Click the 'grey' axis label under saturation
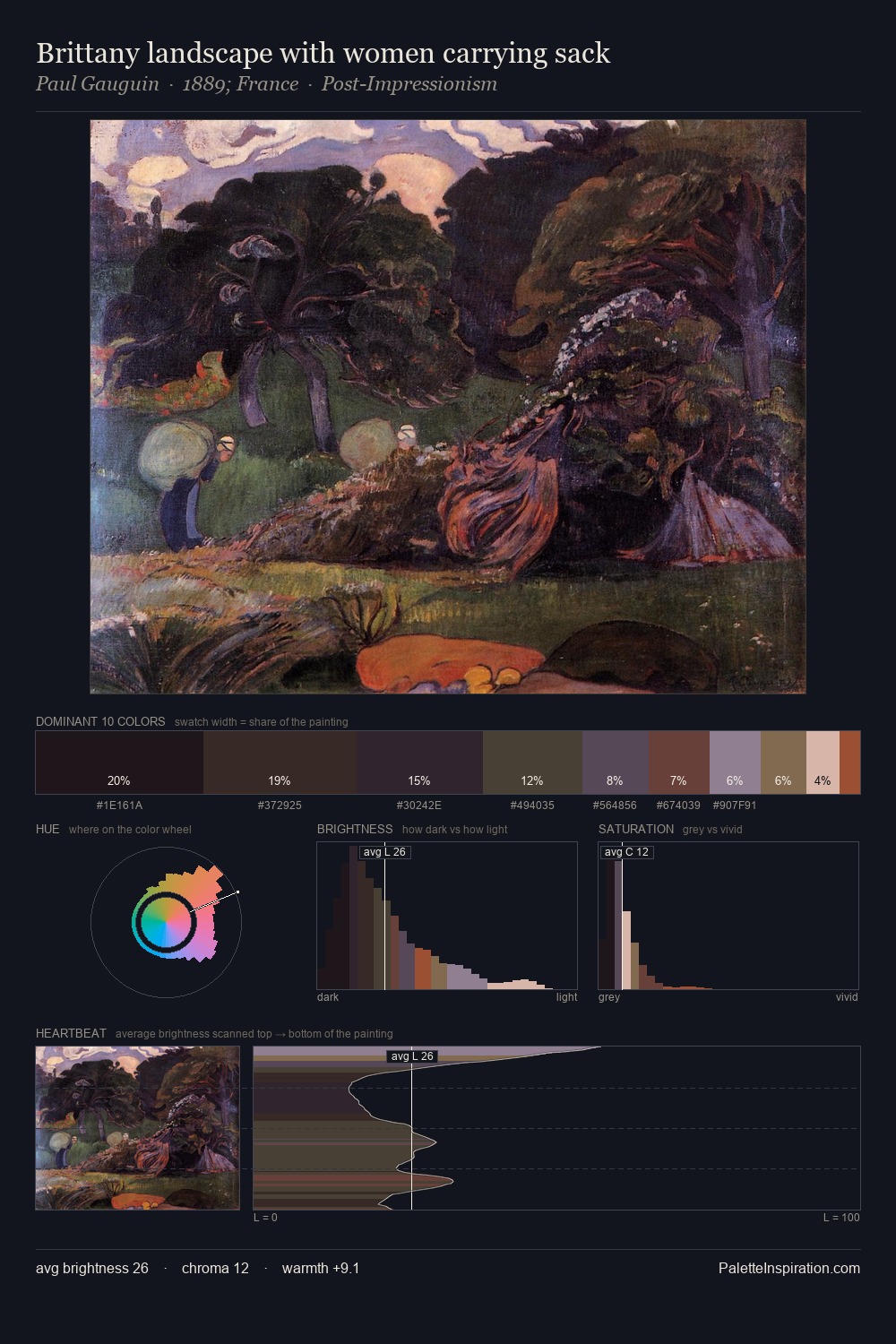 (x=609, y=997)
